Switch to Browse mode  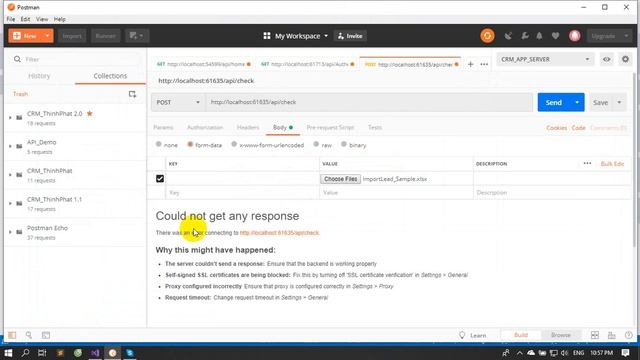coord(561,335)
